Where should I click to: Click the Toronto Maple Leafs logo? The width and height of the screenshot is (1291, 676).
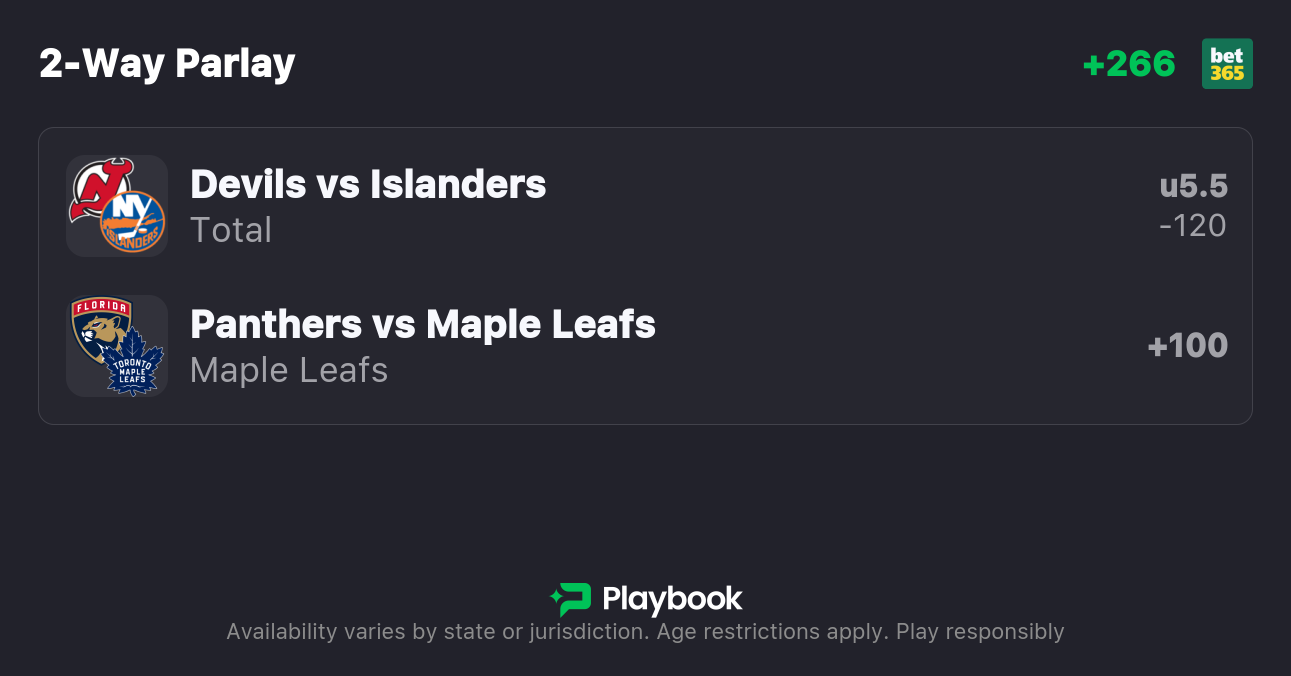[x=134, y=363]
